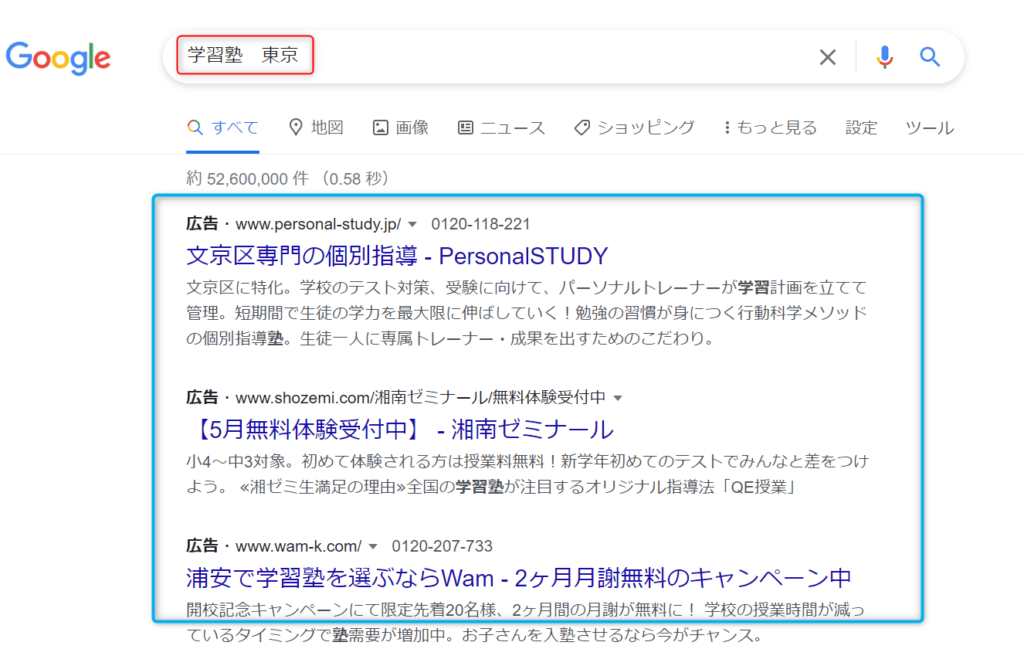Expand dropdown arrow next to www.wam-k.com
Screen dimensions: 1024x649
click(373, 546)
